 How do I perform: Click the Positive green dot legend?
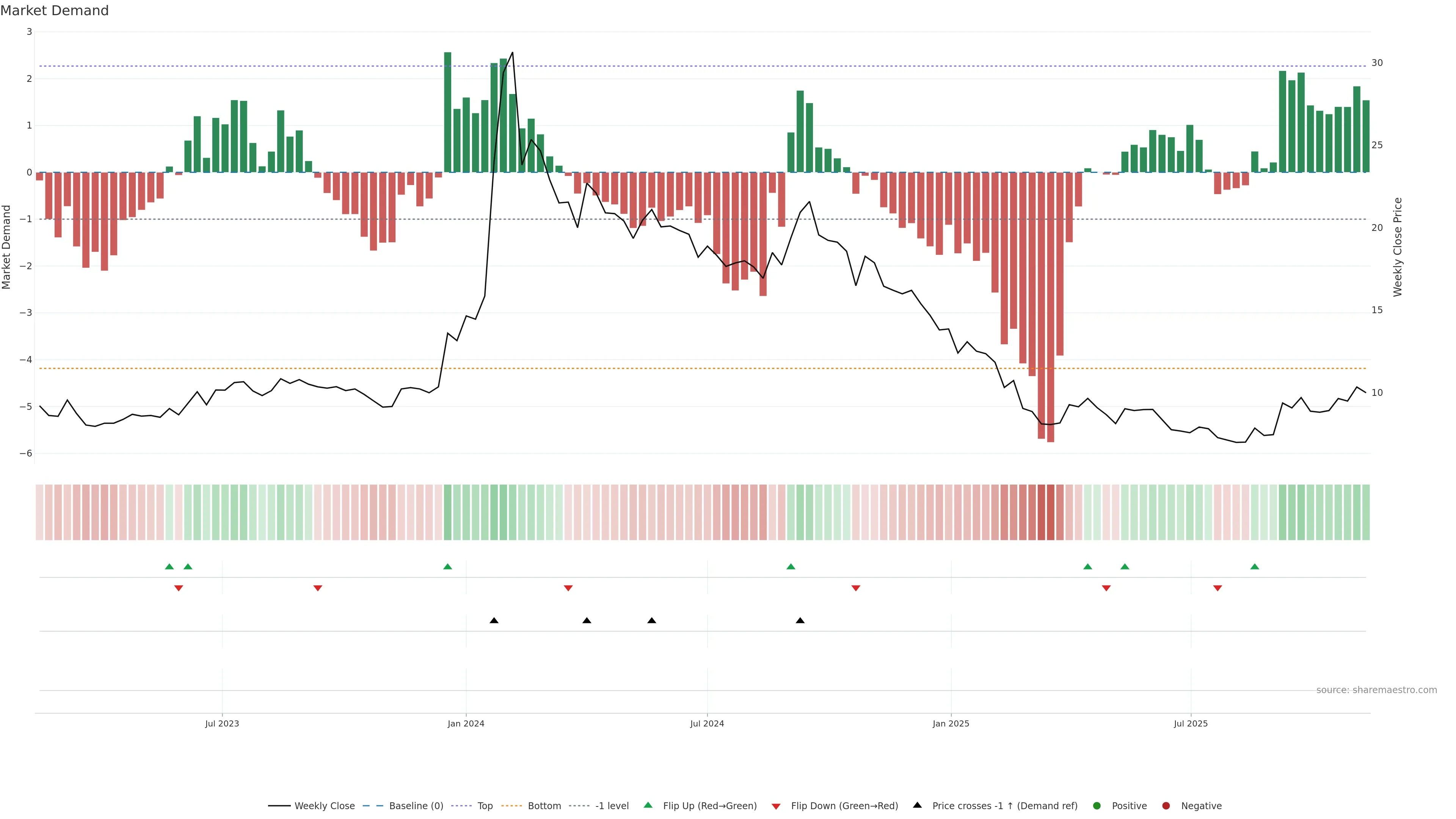(1097, 805)
